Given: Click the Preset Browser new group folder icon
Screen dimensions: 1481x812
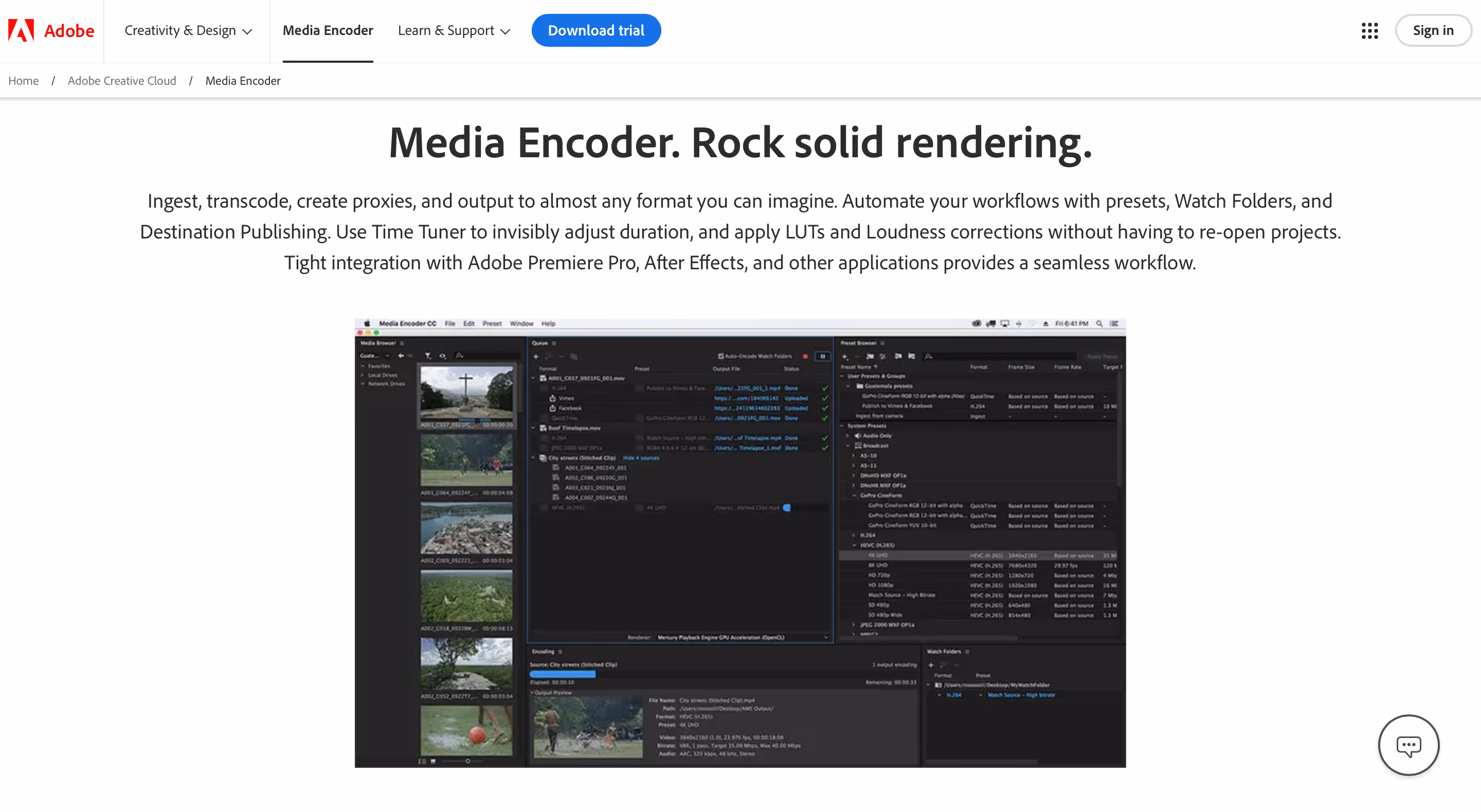Looking at the screenshot, I should tap(870, 356).
